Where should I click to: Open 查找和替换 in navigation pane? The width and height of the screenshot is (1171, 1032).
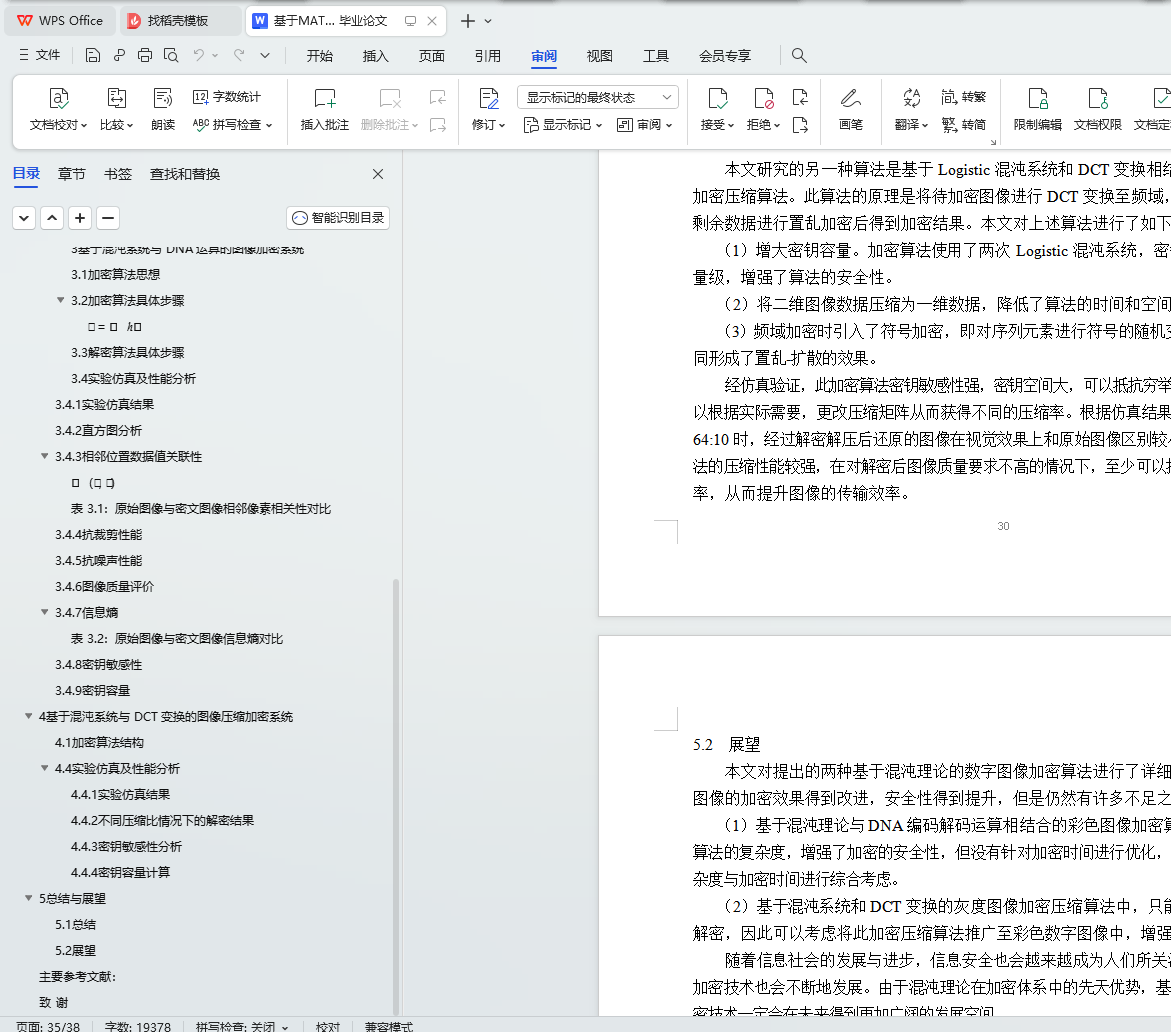click(184, 174)
